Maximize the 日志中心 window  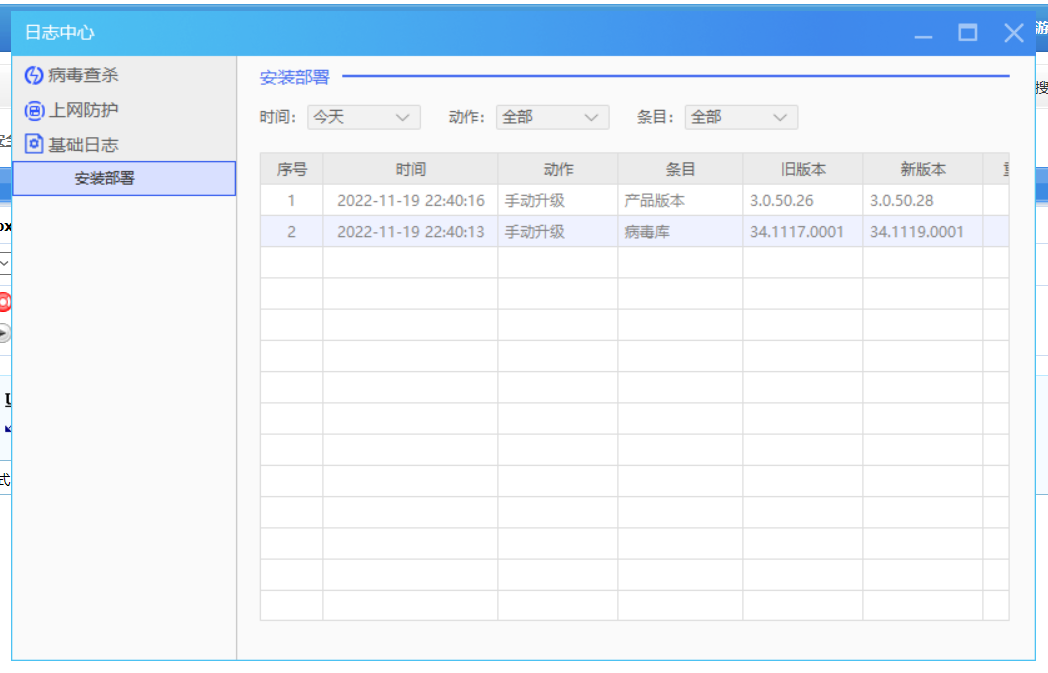pos(968,33)
